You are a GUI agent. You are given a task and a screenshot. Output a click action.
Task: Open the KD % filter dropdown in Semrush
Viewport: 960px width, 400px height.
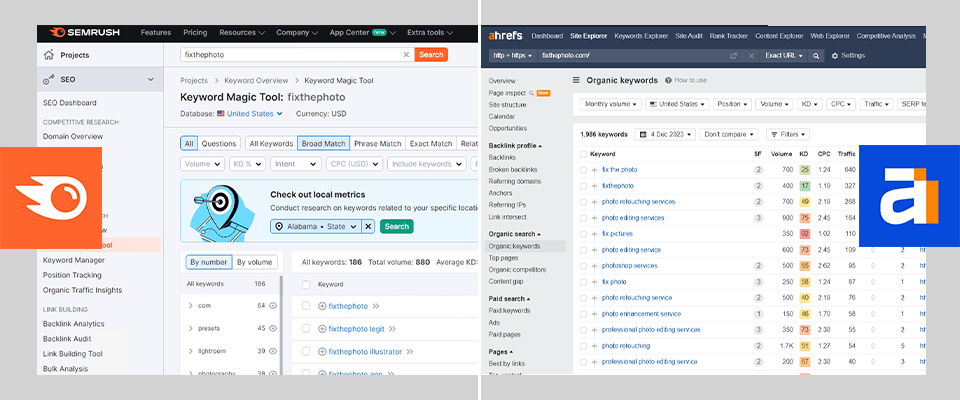(247, 164)
